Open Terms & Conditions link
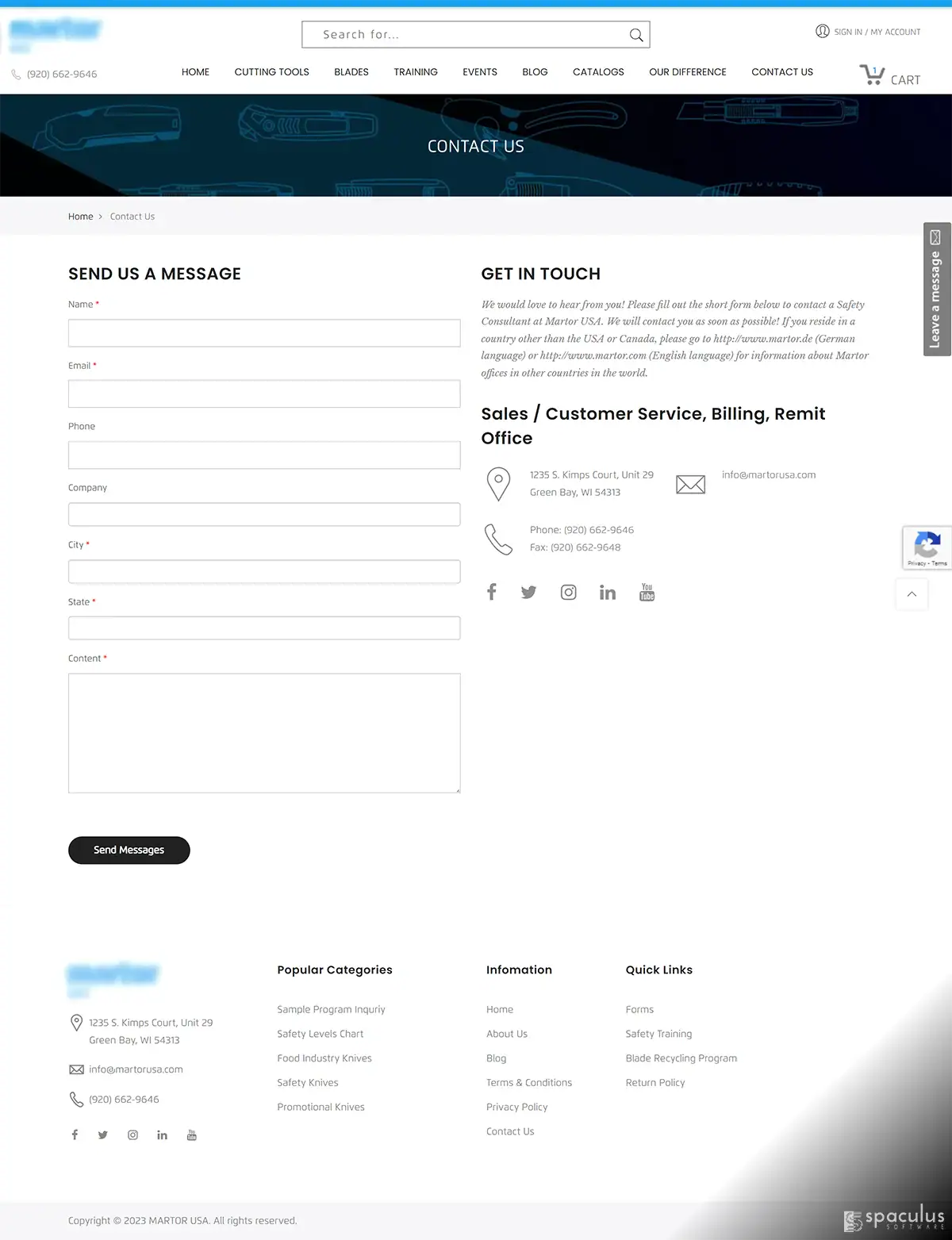This screenshot has width=952, height=1240. [529, 1083]
